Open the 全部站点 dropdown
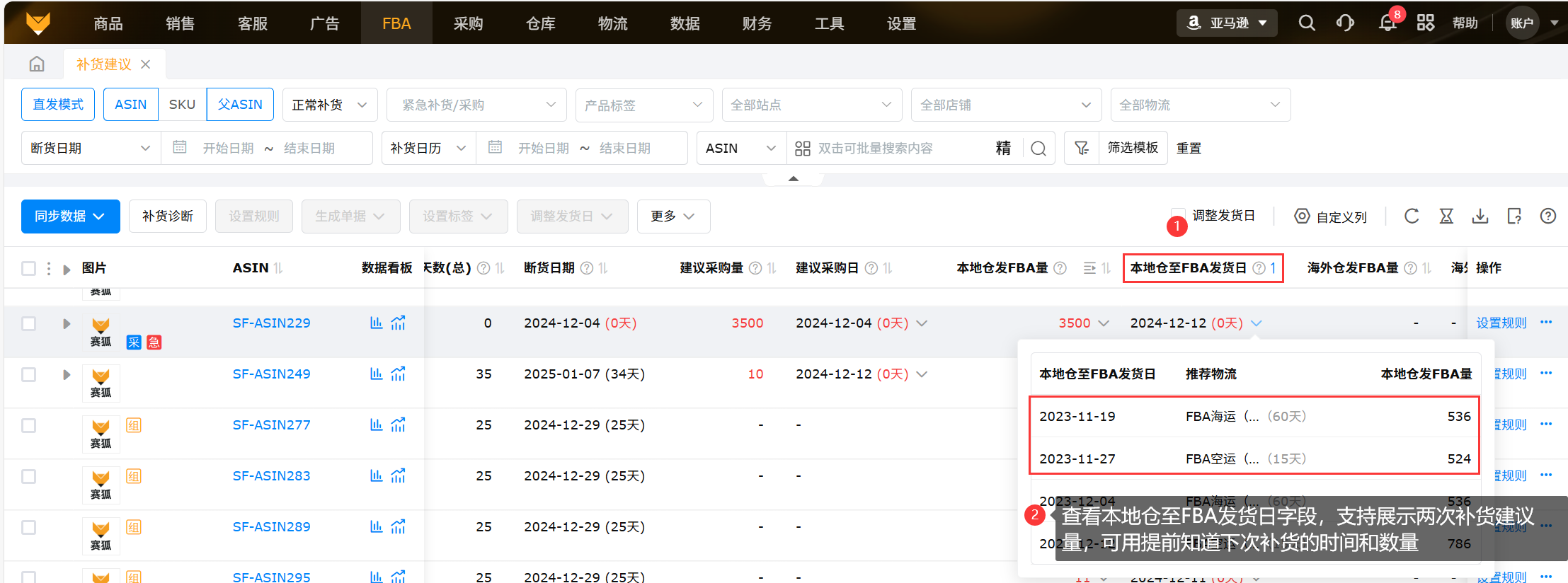The image size is (1568, 583). pyautogui.click(x=812, y=105)
